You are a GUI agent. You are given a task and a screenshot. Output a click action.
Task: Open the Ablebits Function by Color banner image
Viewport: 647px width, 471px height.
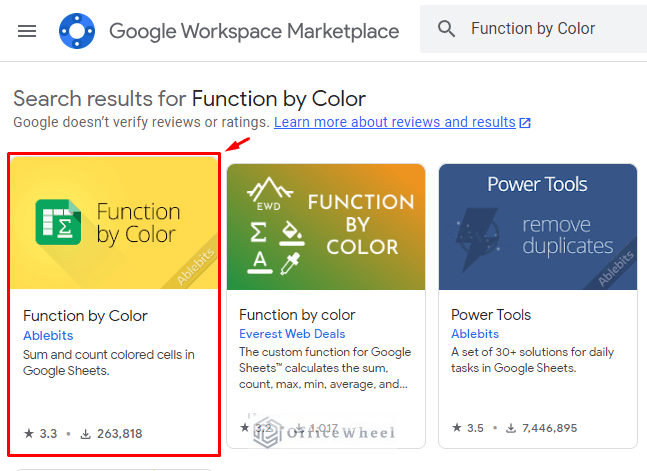point(114,223)
